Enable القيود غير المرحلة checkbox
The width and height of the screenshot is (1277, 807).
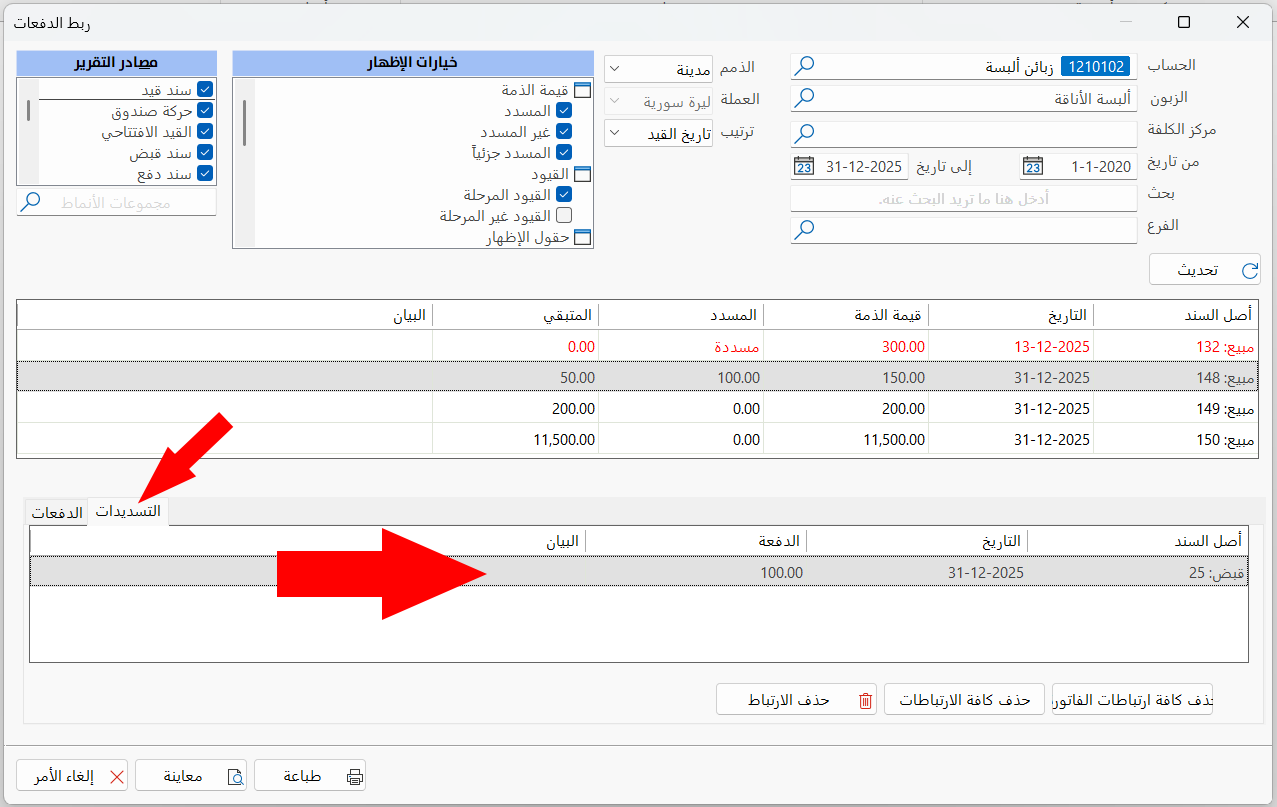tap(565, 213)
